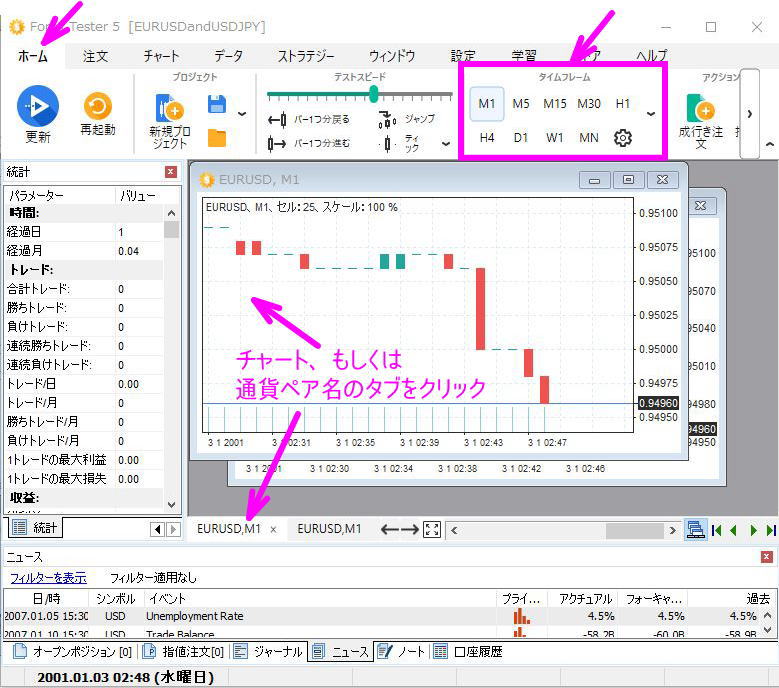Click the test speed slider handle
The height and width of the screenshot is (688, 779).
coord(374,94)
